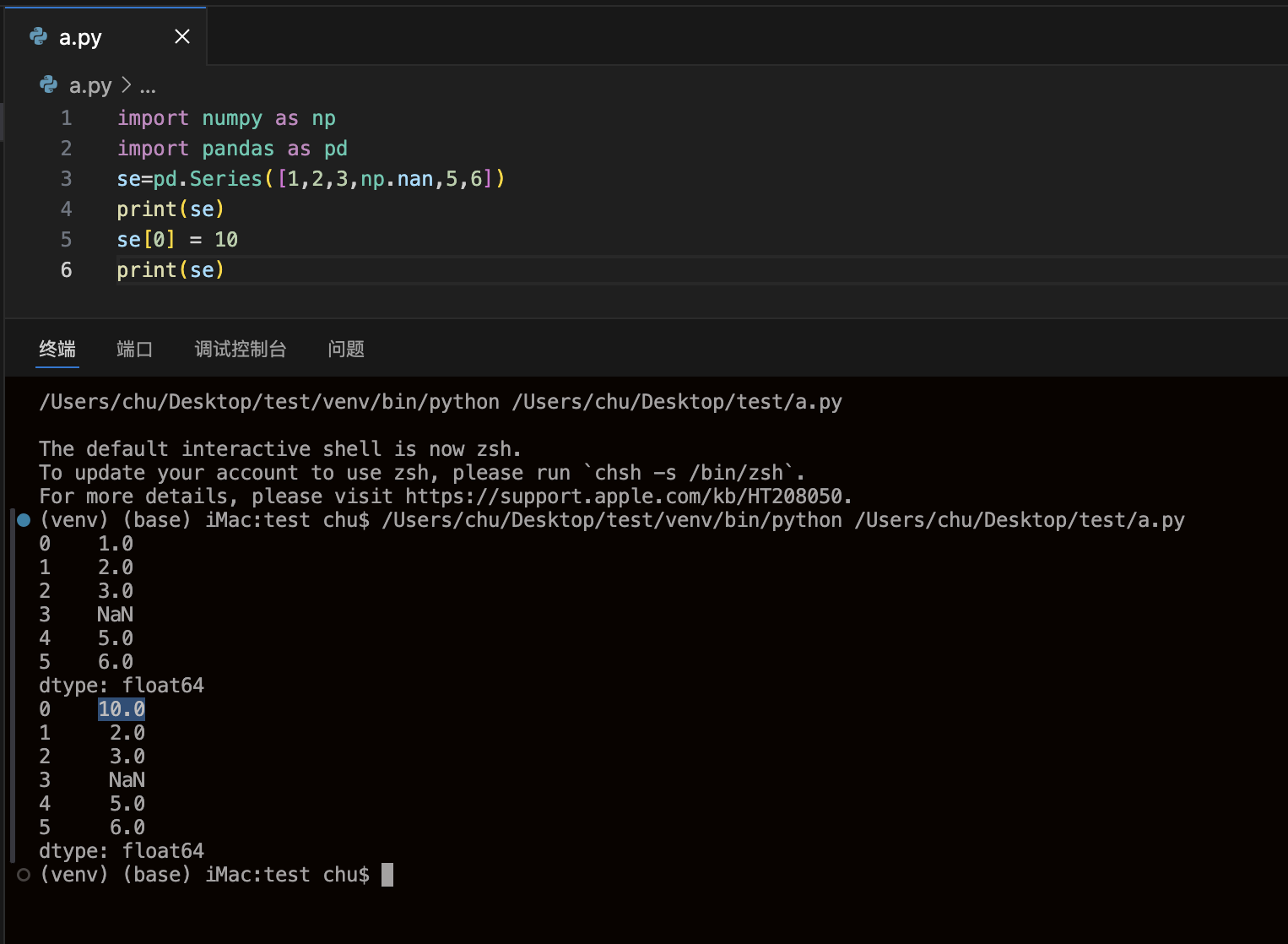Click the Python file icon in the a.py tab
The image size is (1288, 944).
[x=39, y=36]
